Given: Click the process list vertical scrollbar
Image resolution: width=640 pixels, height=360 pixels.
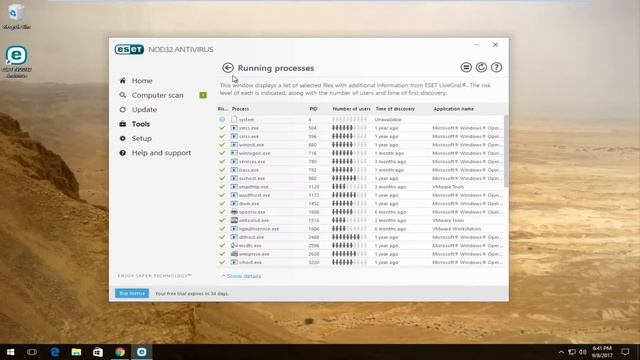Looking at the screenshot, I should click(506, 151).
